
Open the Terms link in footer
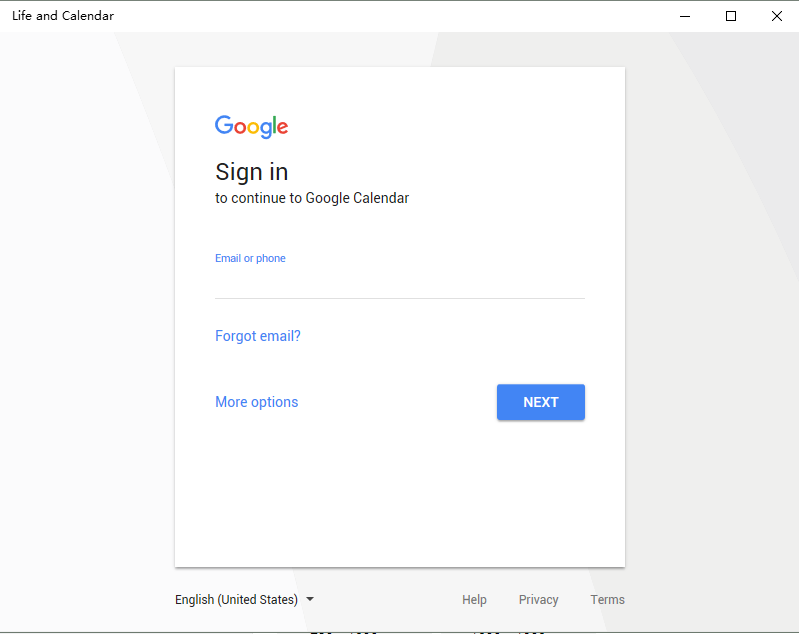coord(607,600)
